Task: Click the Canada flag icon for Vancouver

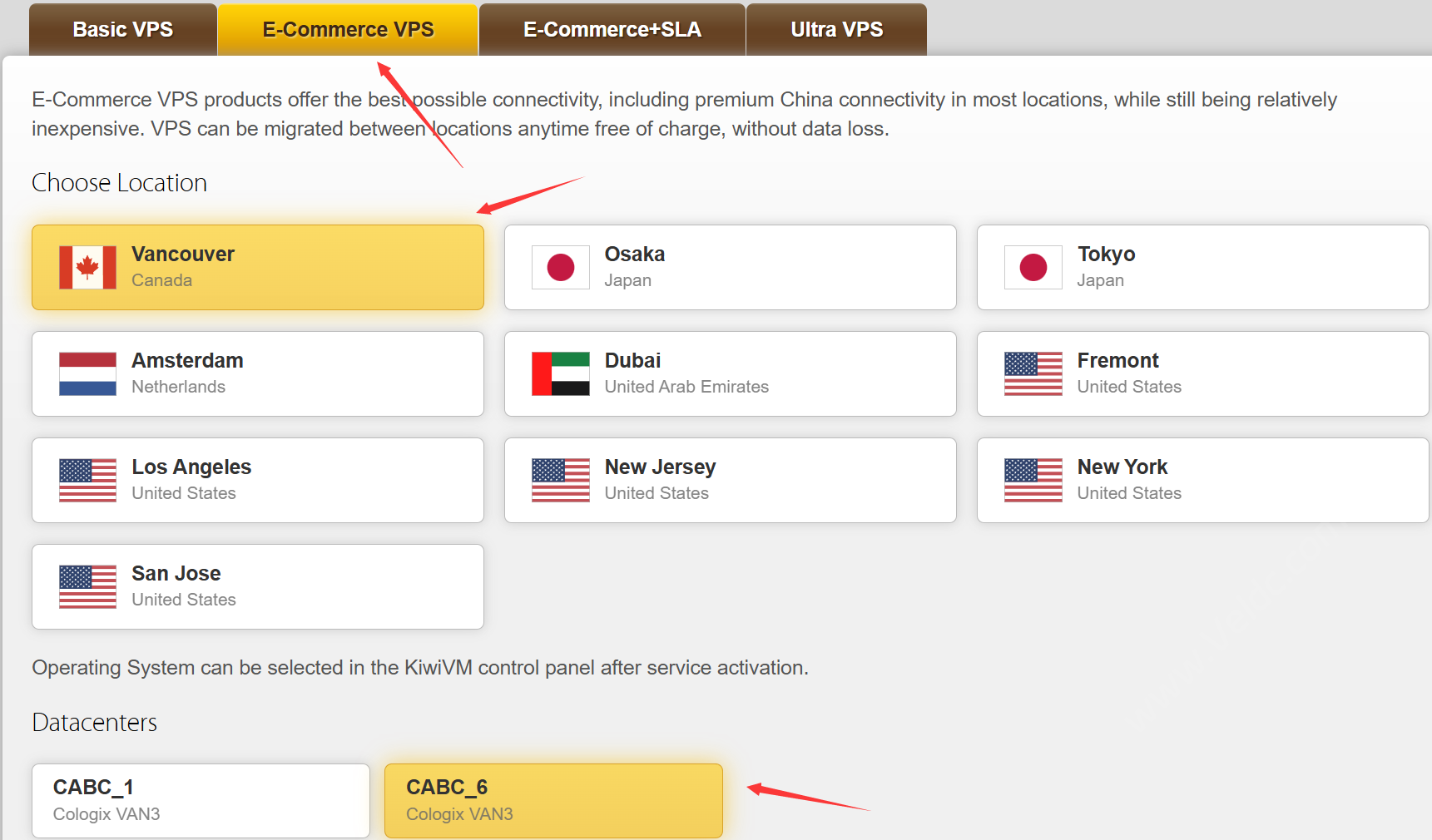Action: tap(87, 267)
